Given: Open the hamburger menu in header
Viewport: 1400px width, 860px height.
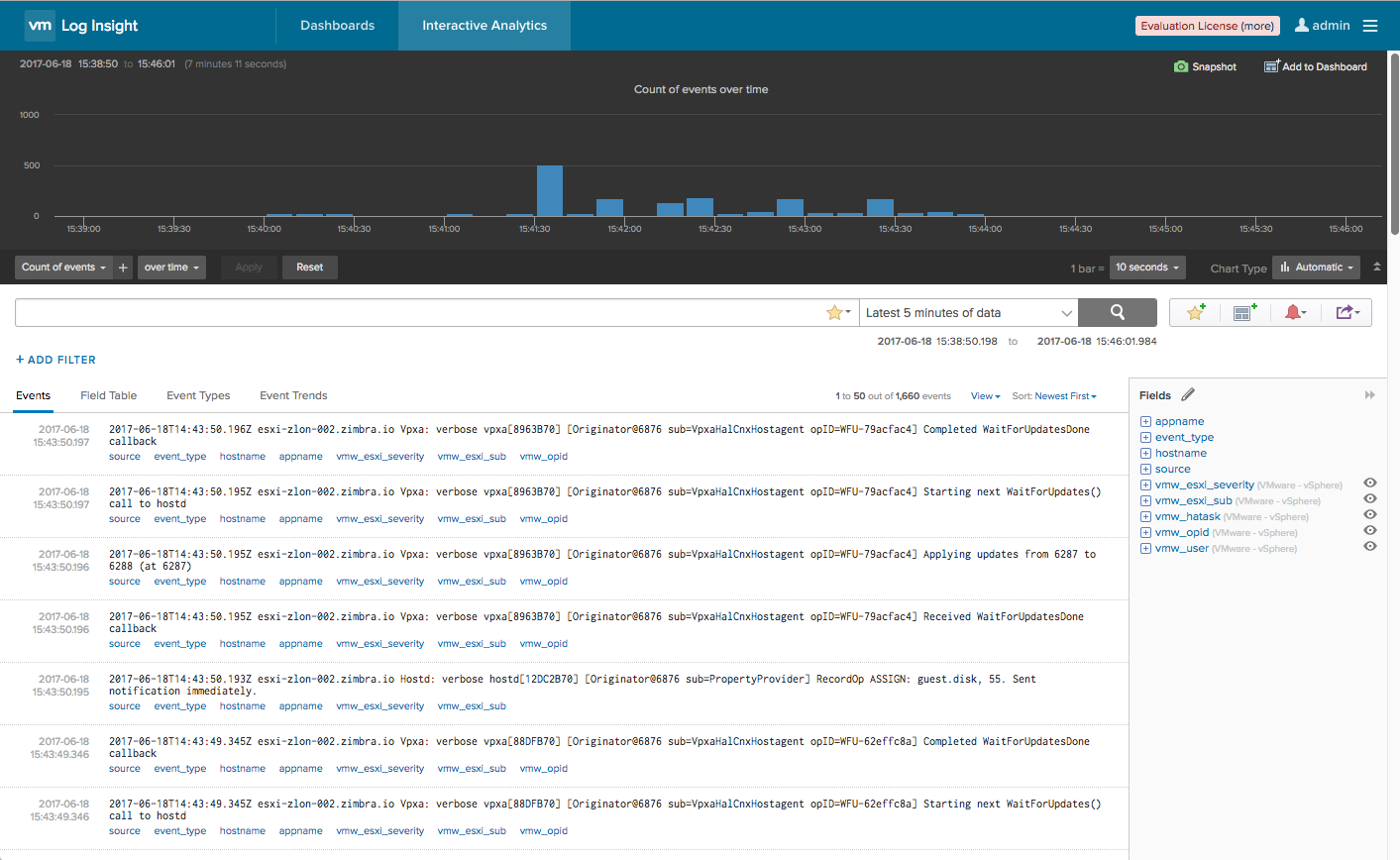Looking at the screenshot, I should pos(1370,26).
